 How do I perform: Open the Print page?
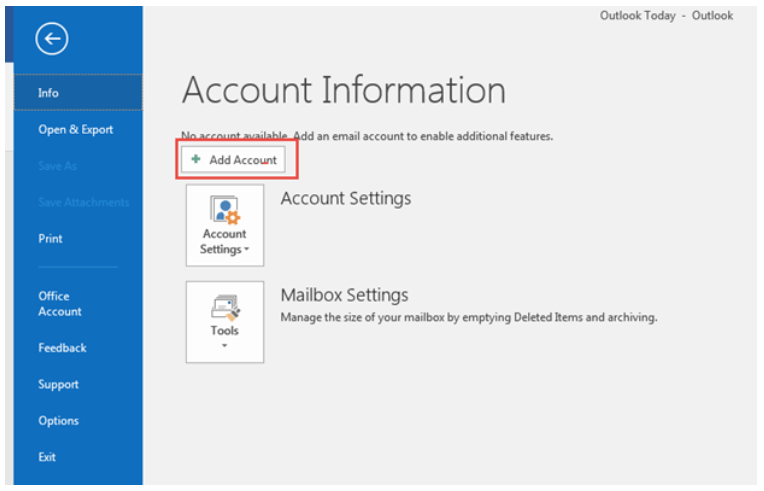(50, 239)
